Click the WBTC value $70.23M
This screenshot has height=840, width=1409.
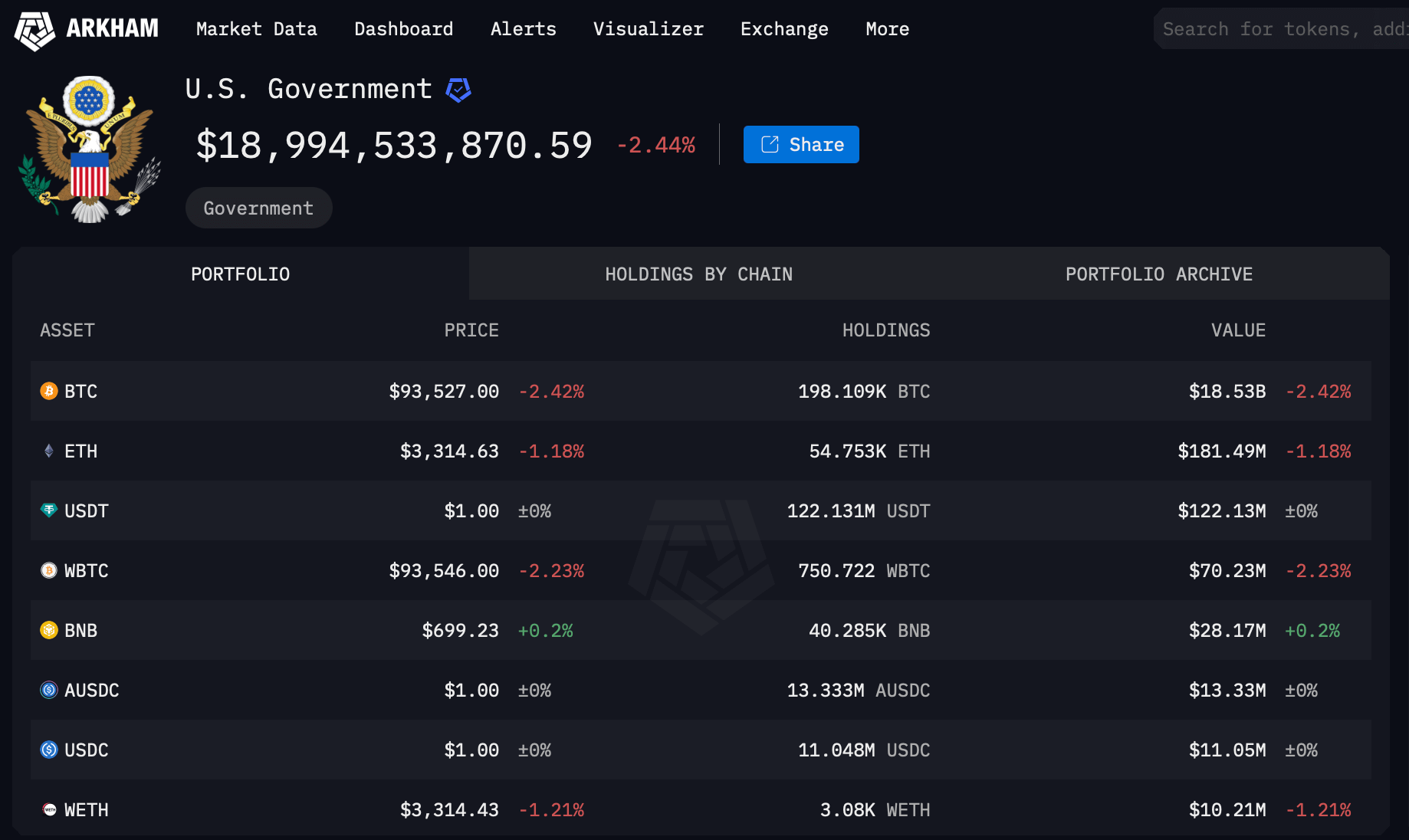(x=1227, y=570)
